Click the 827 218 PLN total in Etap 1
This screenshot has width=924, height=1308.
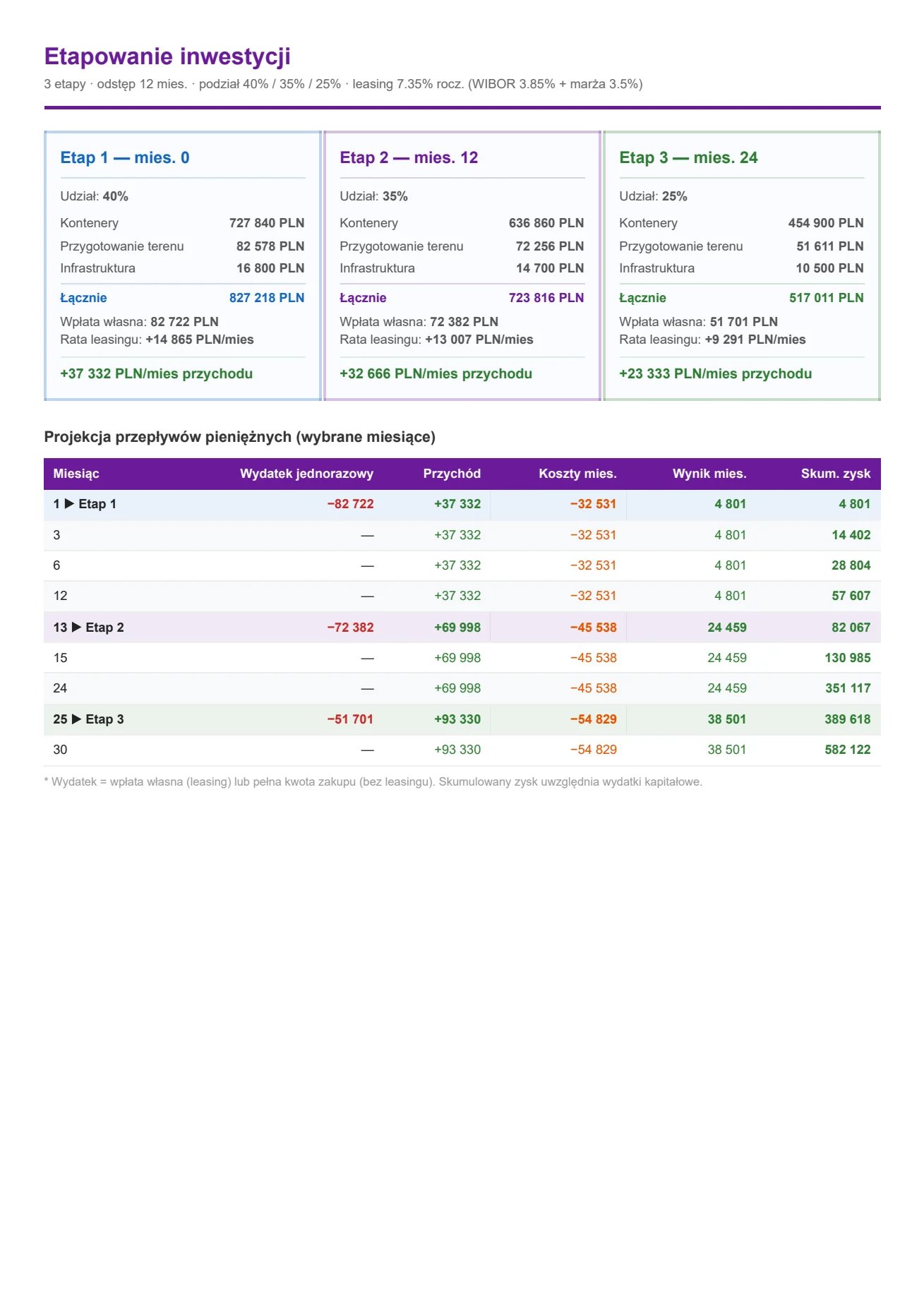coord(267,298)
